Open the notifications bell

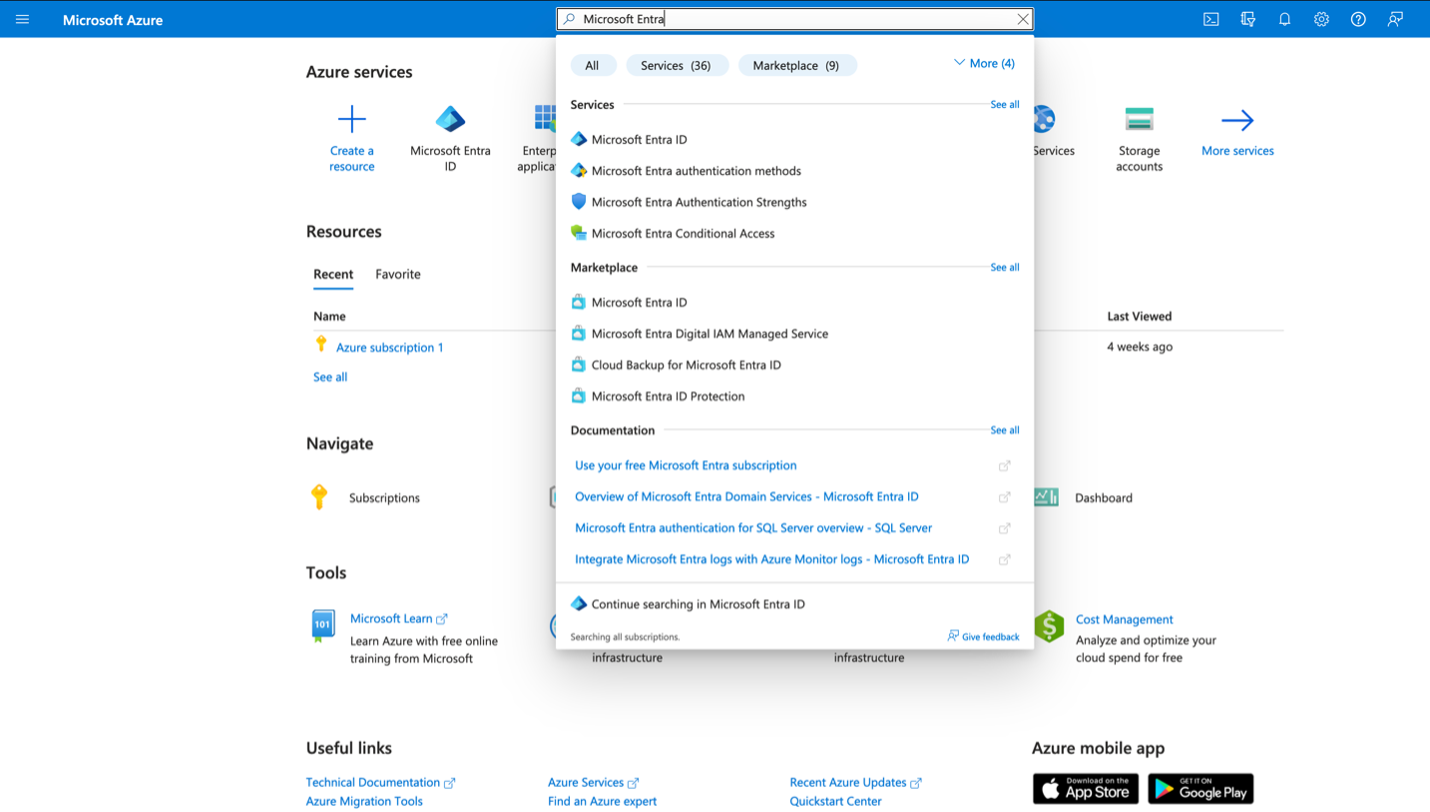(1285, 19)
